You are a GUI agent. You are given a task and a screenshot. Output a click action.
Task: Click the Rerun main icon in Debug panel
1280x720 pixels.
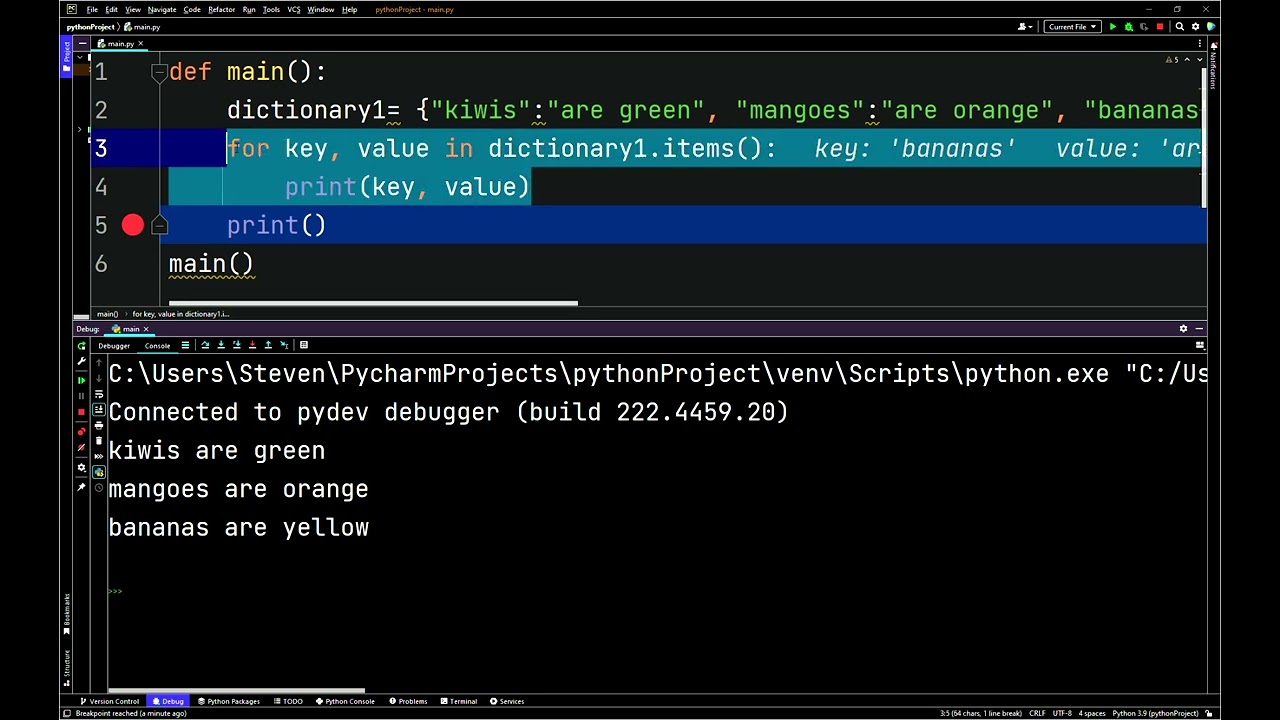point(81,346)
